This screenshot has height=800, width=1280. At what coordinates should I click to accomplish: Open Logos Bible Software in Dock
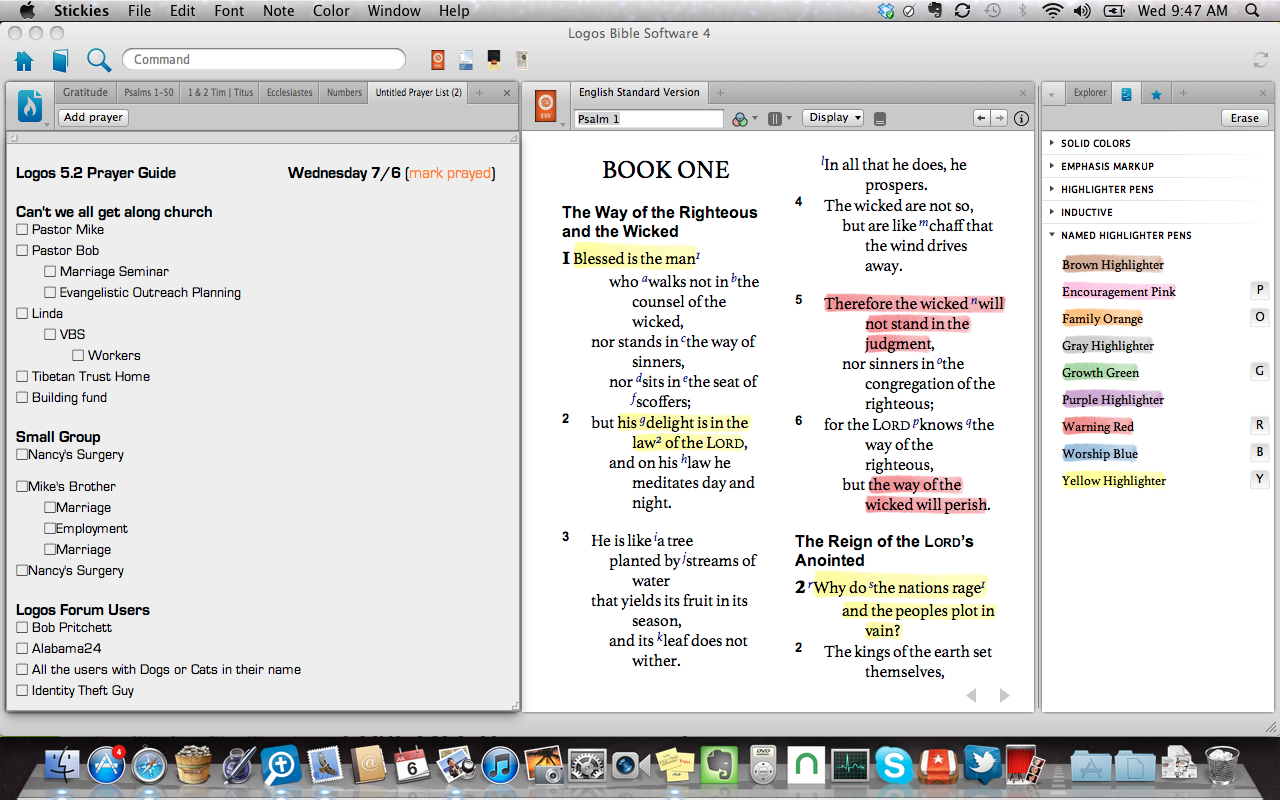point(281,766)
